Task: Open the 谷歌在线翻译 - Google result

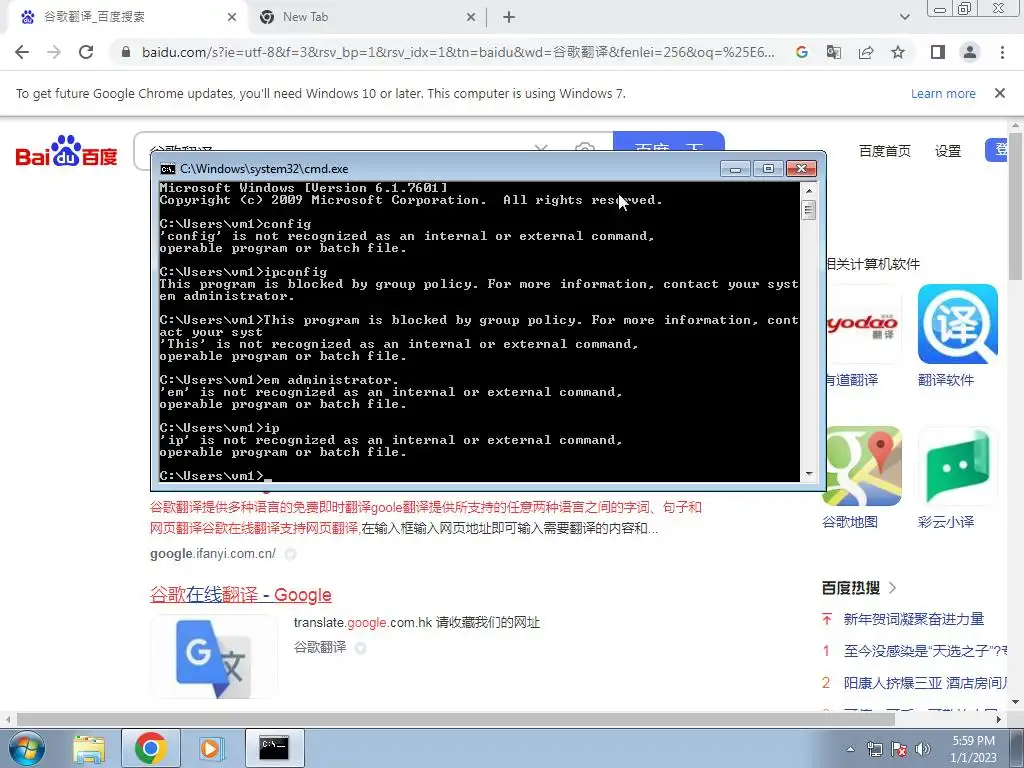Action: coord(240,594)
